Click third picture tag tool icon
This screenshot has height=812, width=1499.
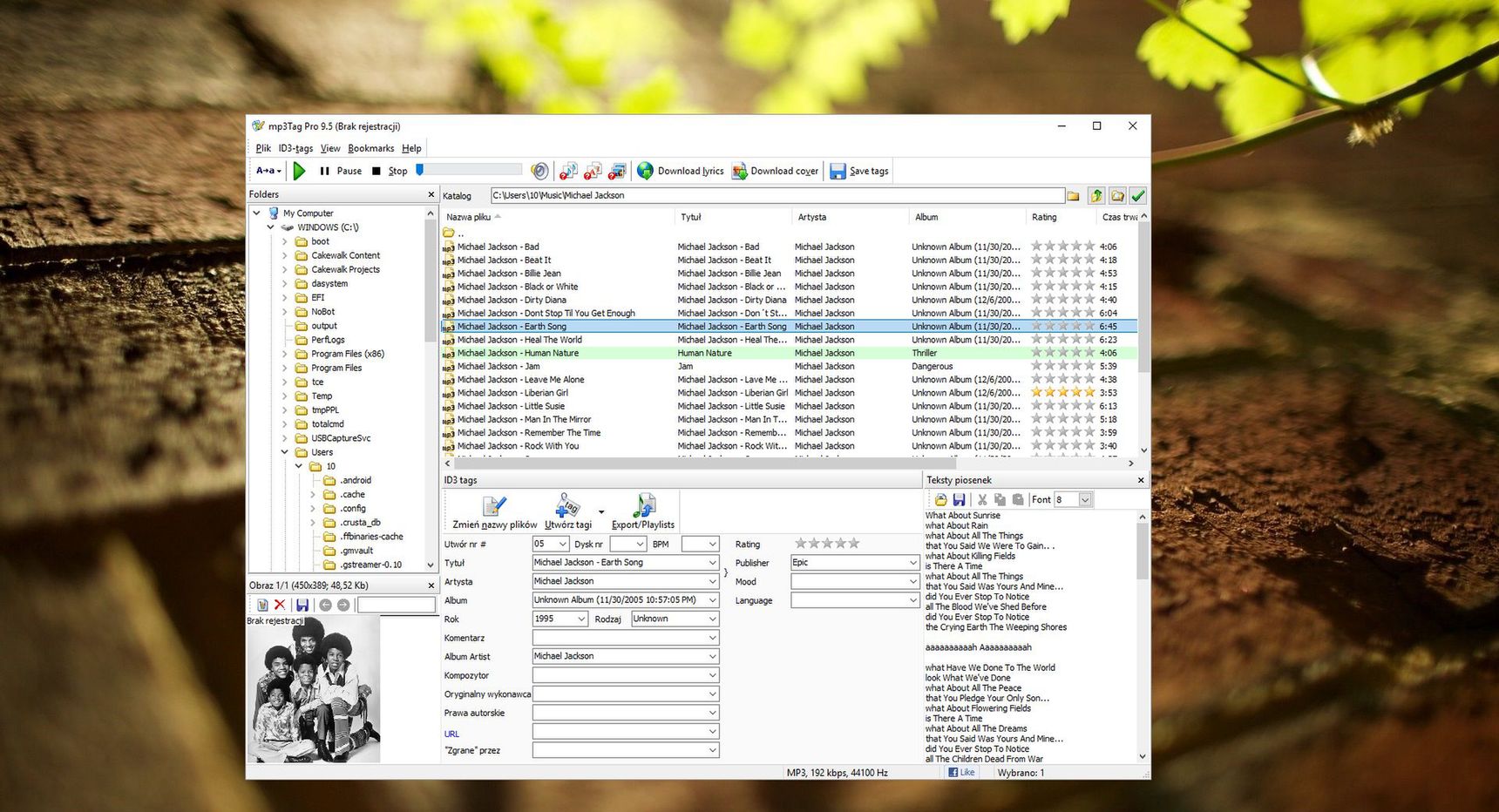coord(617,171)
